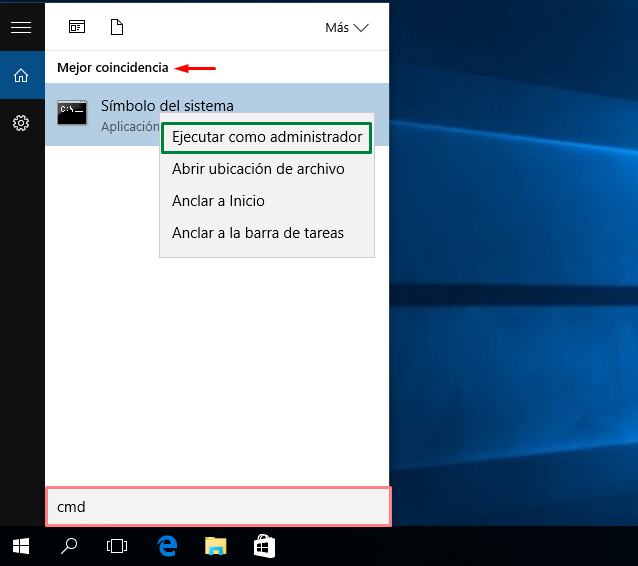Choose Ejecutar como administrador
Image resolution: width=638 pixels, height=566 pixels.
click(x=267, y=138)
